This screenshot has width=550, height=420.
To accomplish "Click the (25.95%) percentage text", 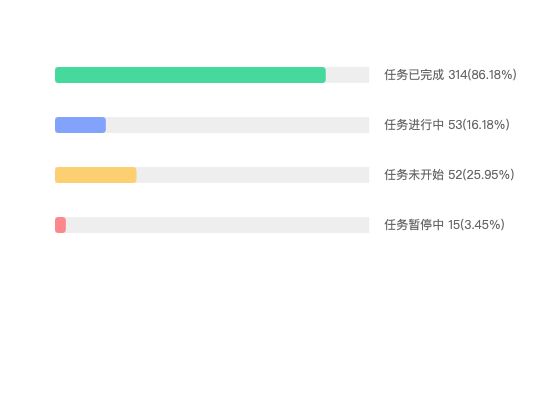I will pyautogui.click(x=488, y=175).
